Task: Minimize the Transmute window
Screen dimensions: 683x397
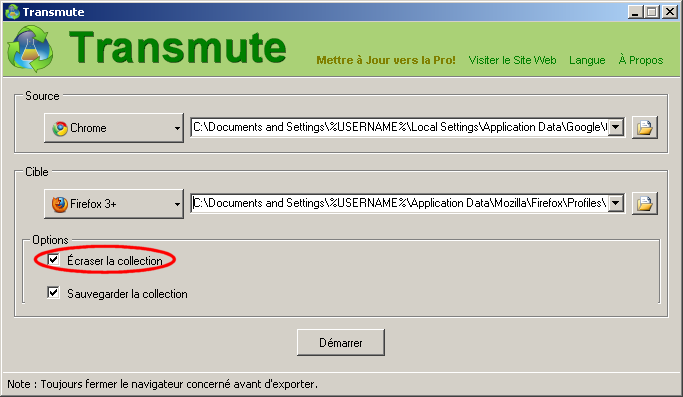Action: [x=635, y=12]
